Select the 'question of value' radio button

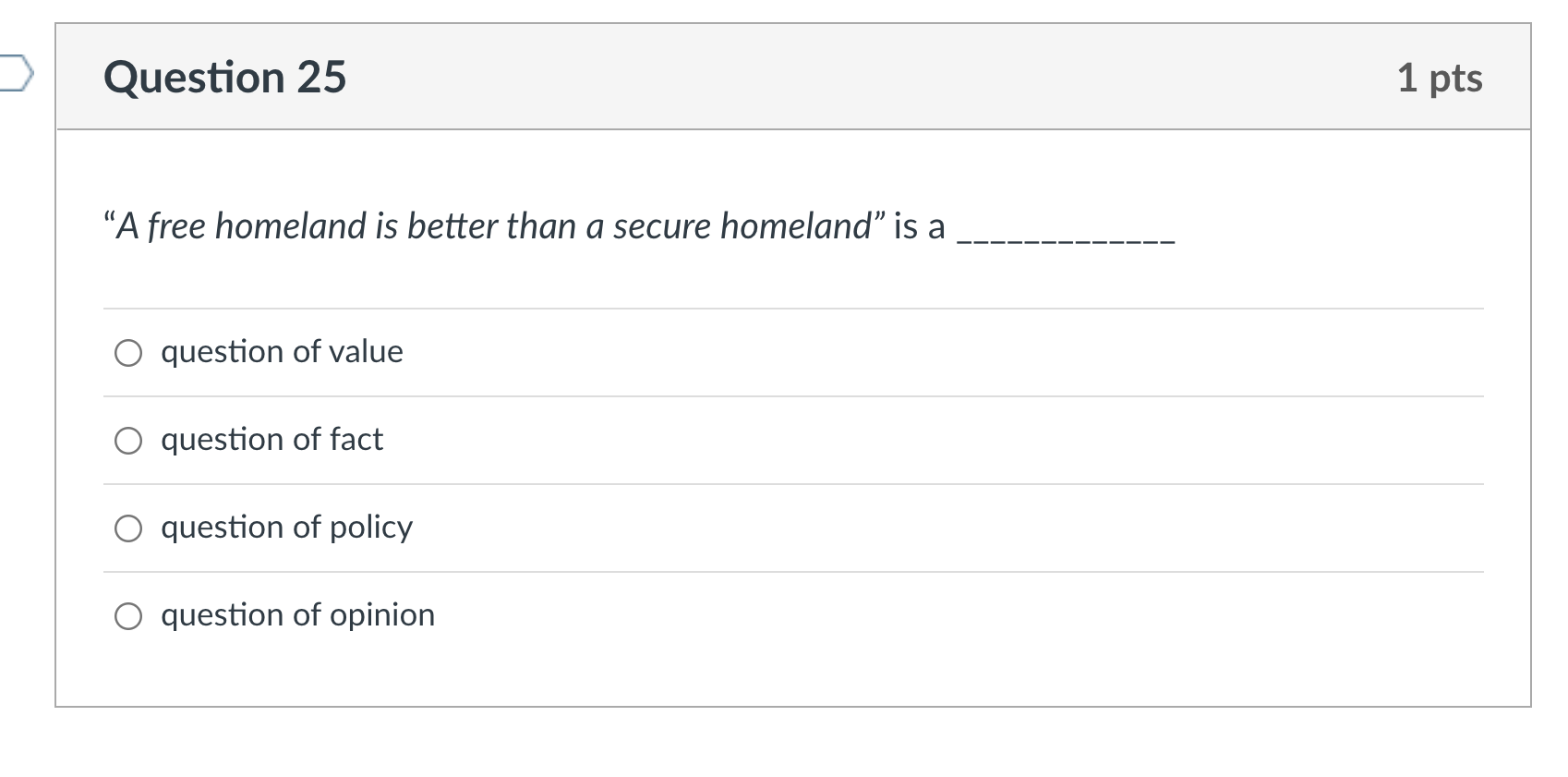point(129,352)
